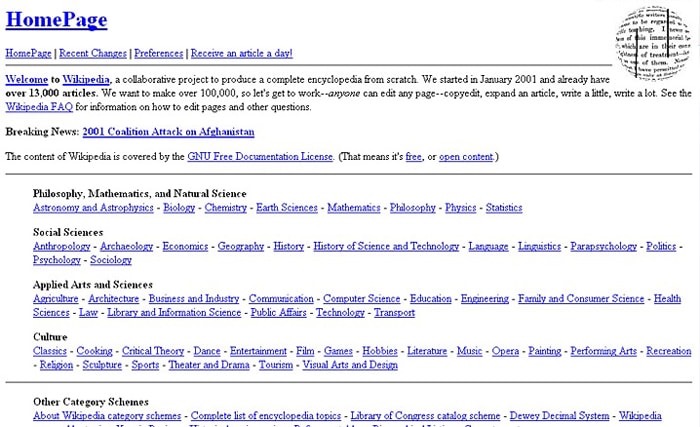Open the Biology topic
Screen dimensions: 700x427
click(179, 208)
